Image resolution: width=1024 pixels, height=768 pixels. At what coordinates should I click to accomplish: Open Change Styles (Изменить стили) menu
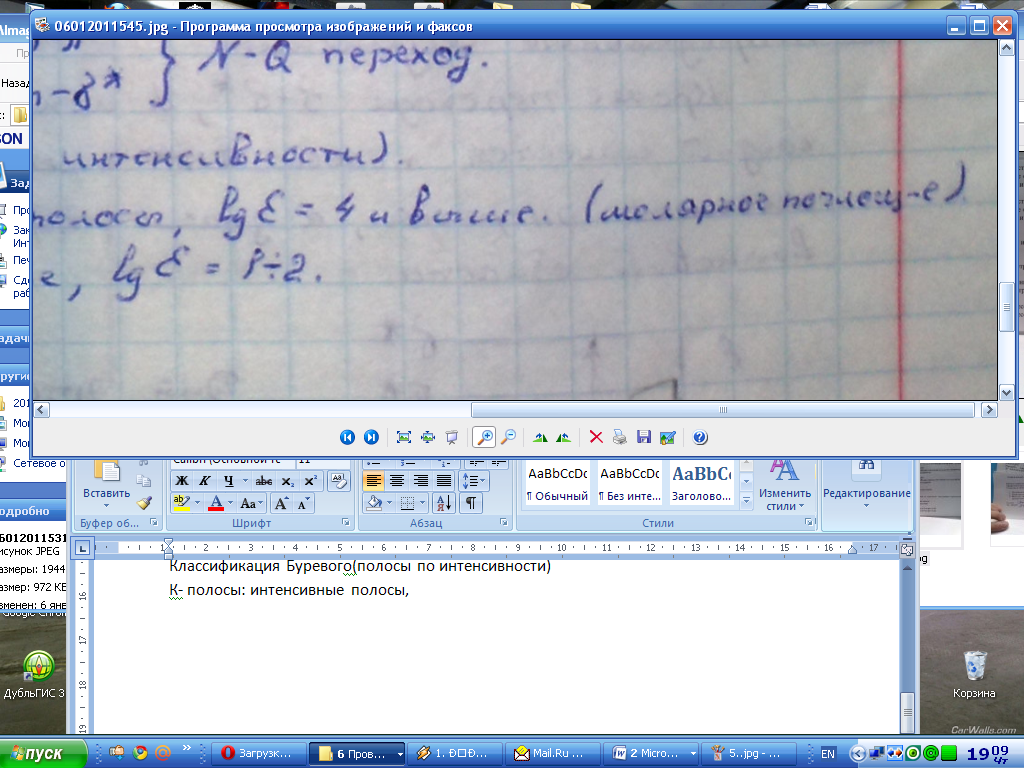pyautogui.click(x=784, y=487)
